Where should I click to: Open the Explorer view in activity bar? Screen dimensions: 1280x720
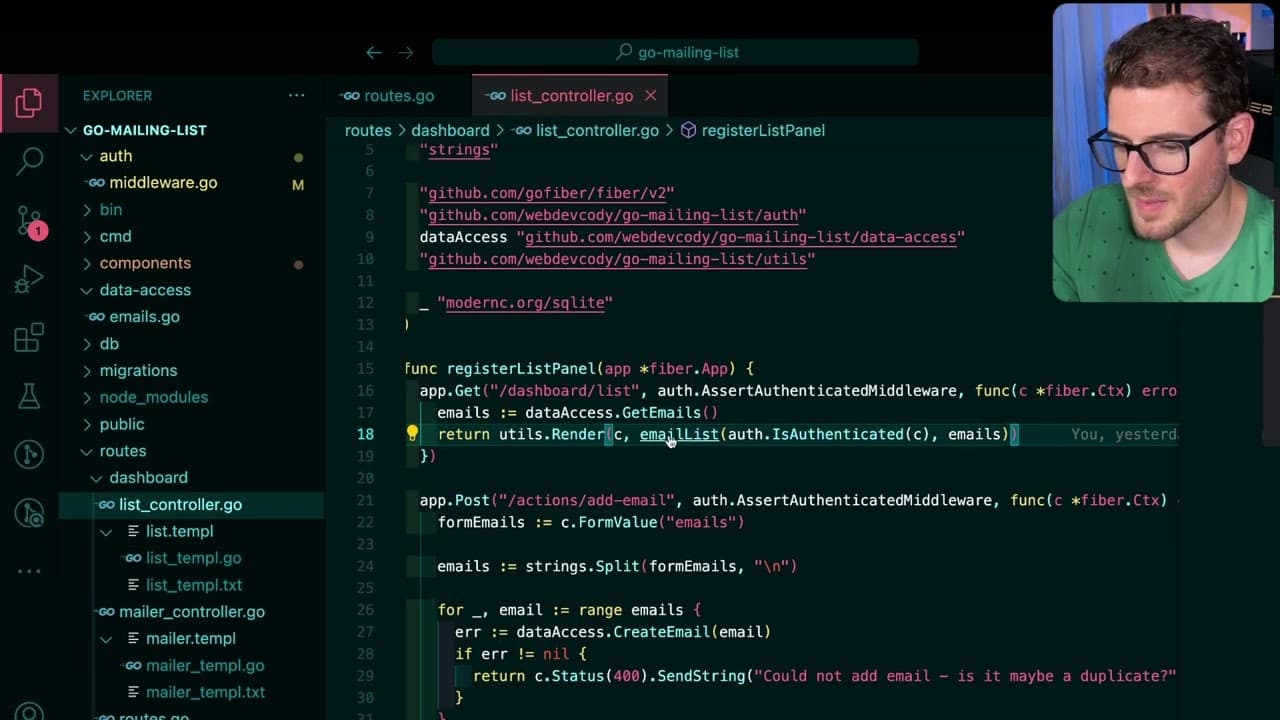(29, 102)
